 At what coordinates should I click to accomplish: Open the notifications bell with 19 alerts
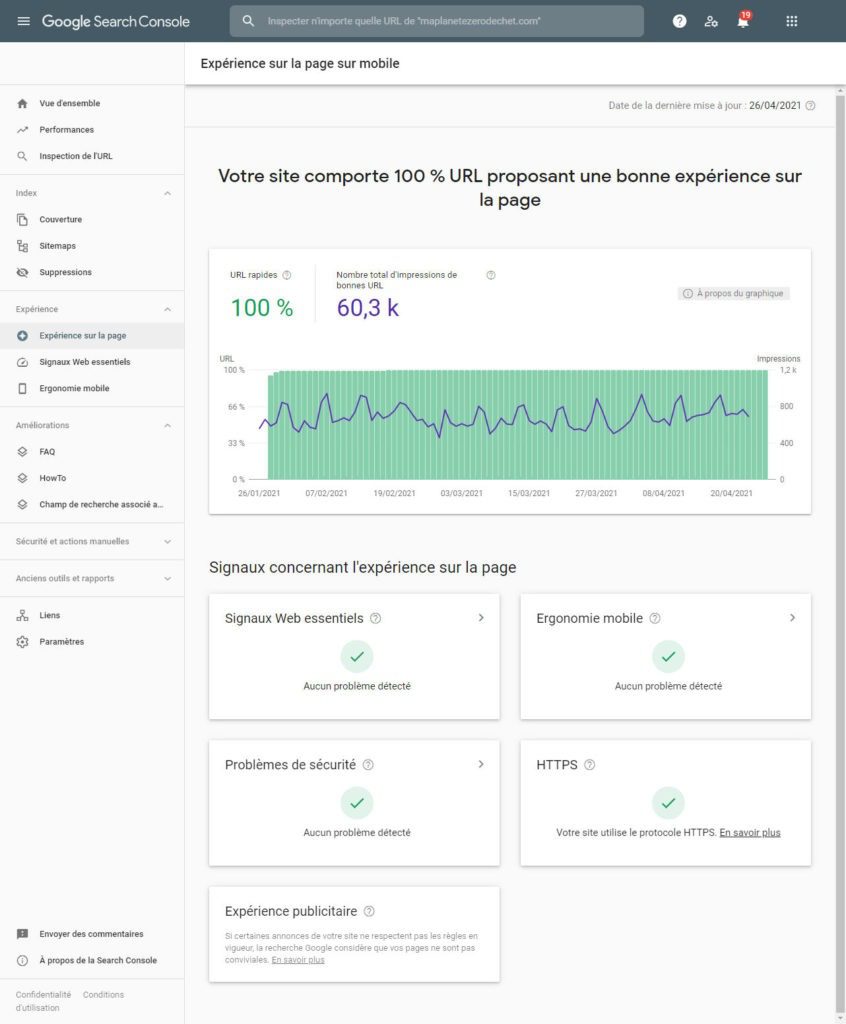743,20
